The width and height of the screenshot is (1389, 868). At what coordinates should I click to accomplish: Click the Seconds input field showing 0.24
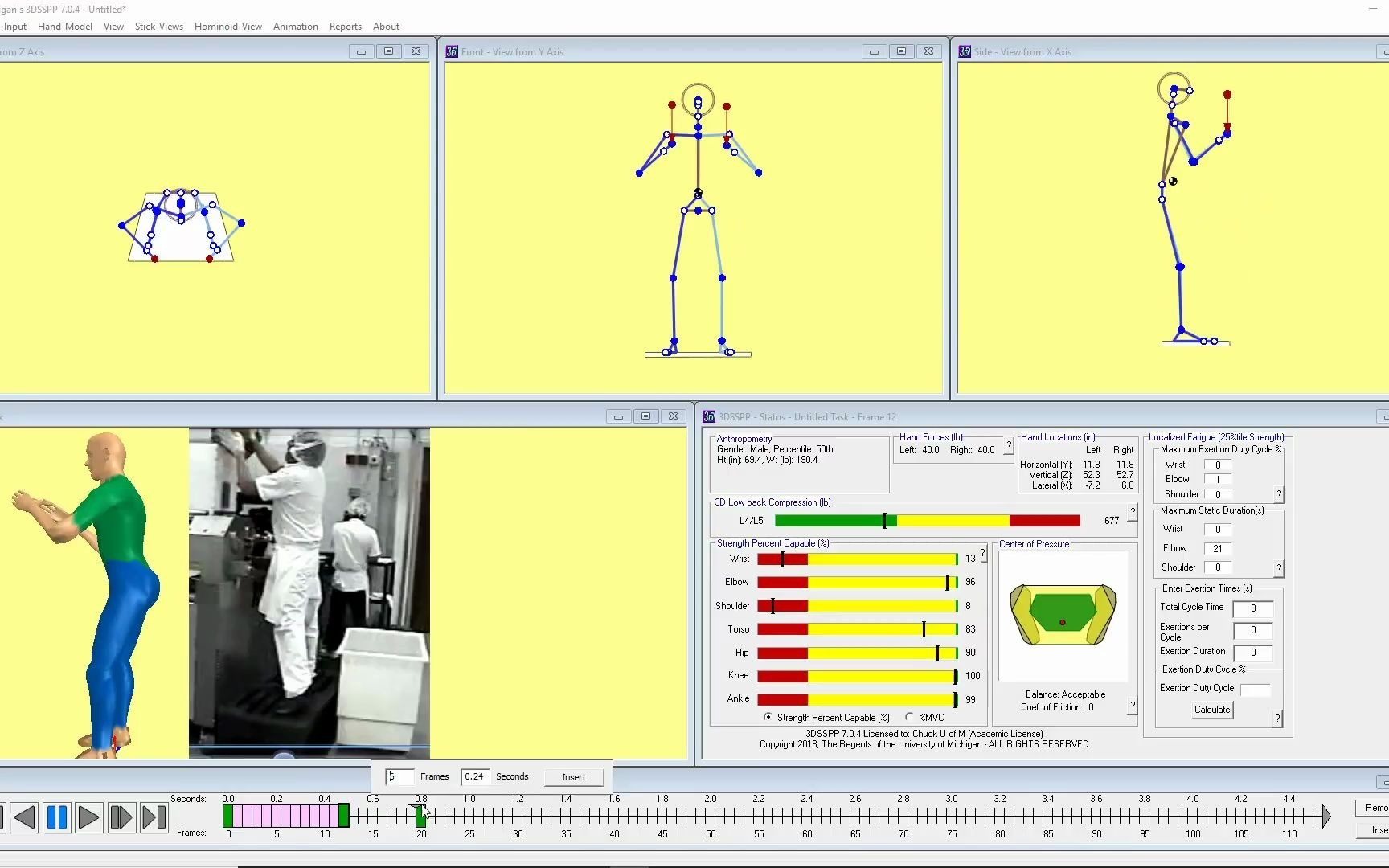[x=475, y=776]
